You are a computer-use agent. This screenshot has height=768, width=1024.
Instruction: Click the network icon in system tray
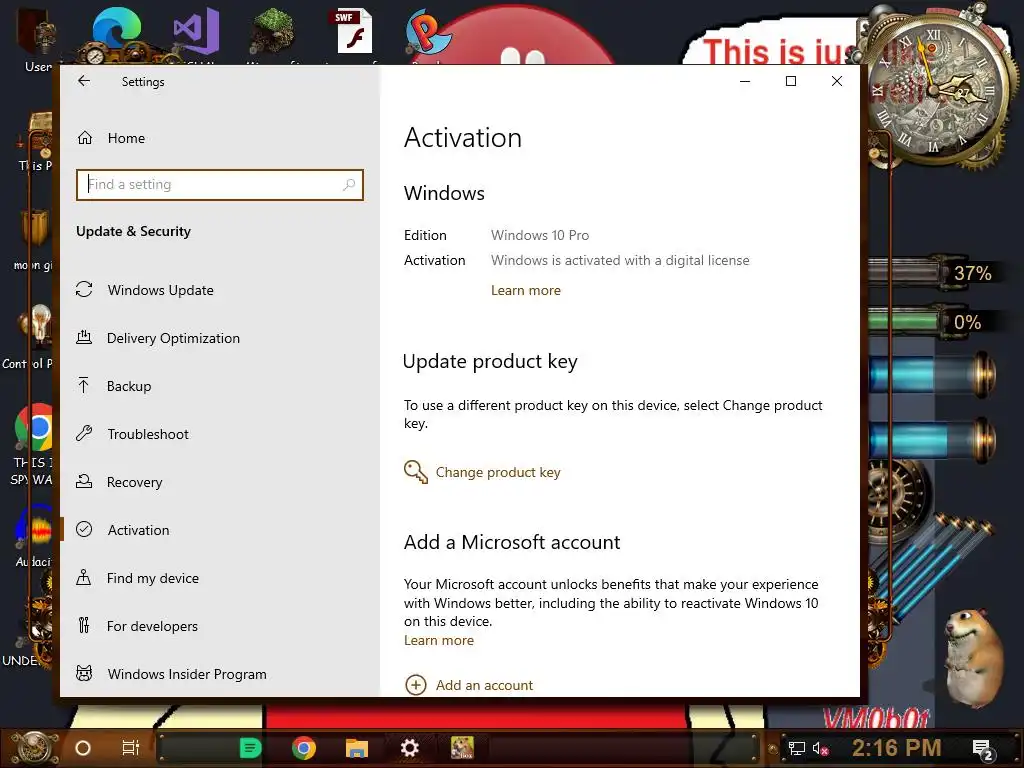click(797, 748)
